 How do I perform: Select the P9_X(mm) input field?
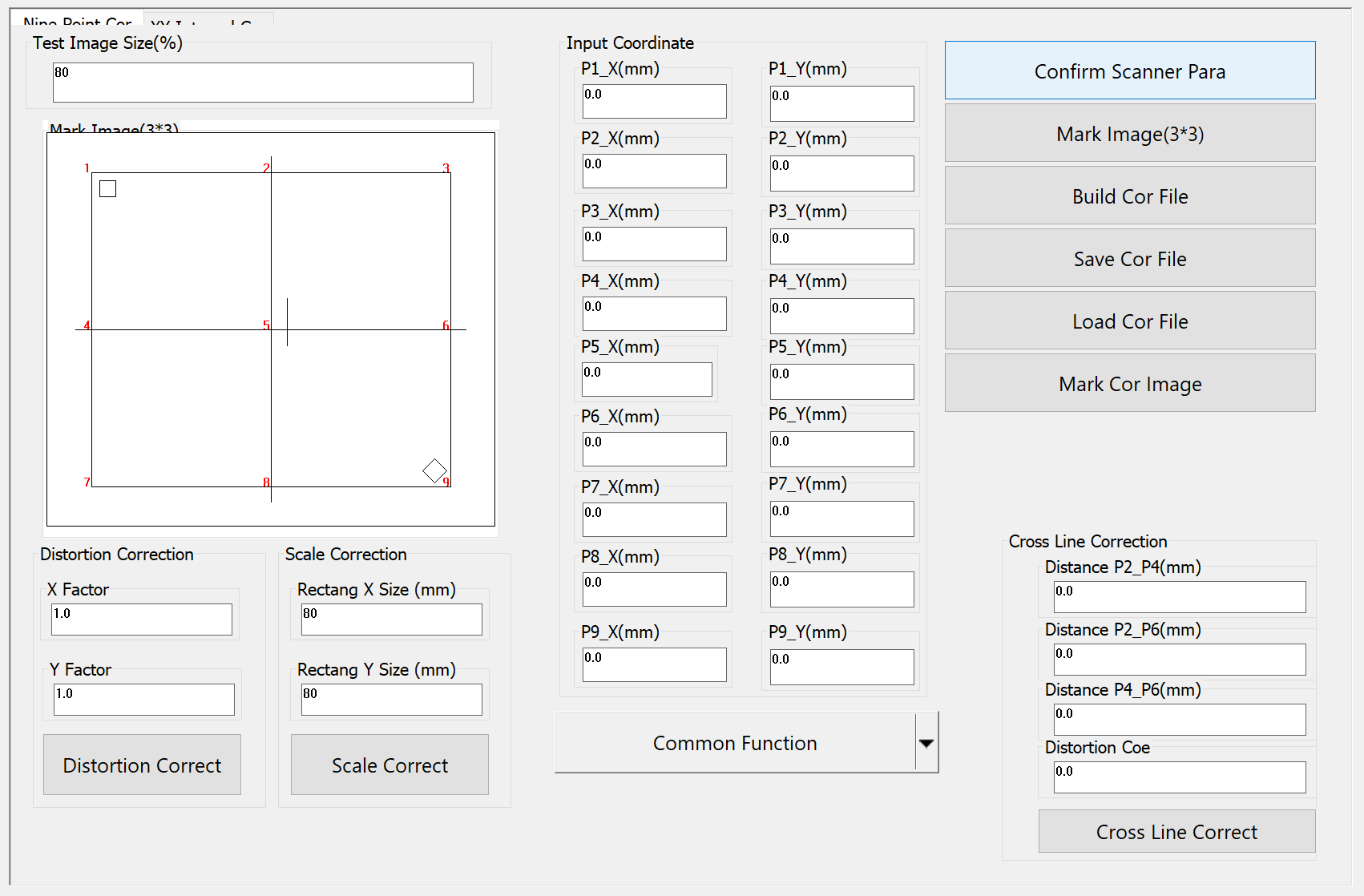[x=655, y=665]
